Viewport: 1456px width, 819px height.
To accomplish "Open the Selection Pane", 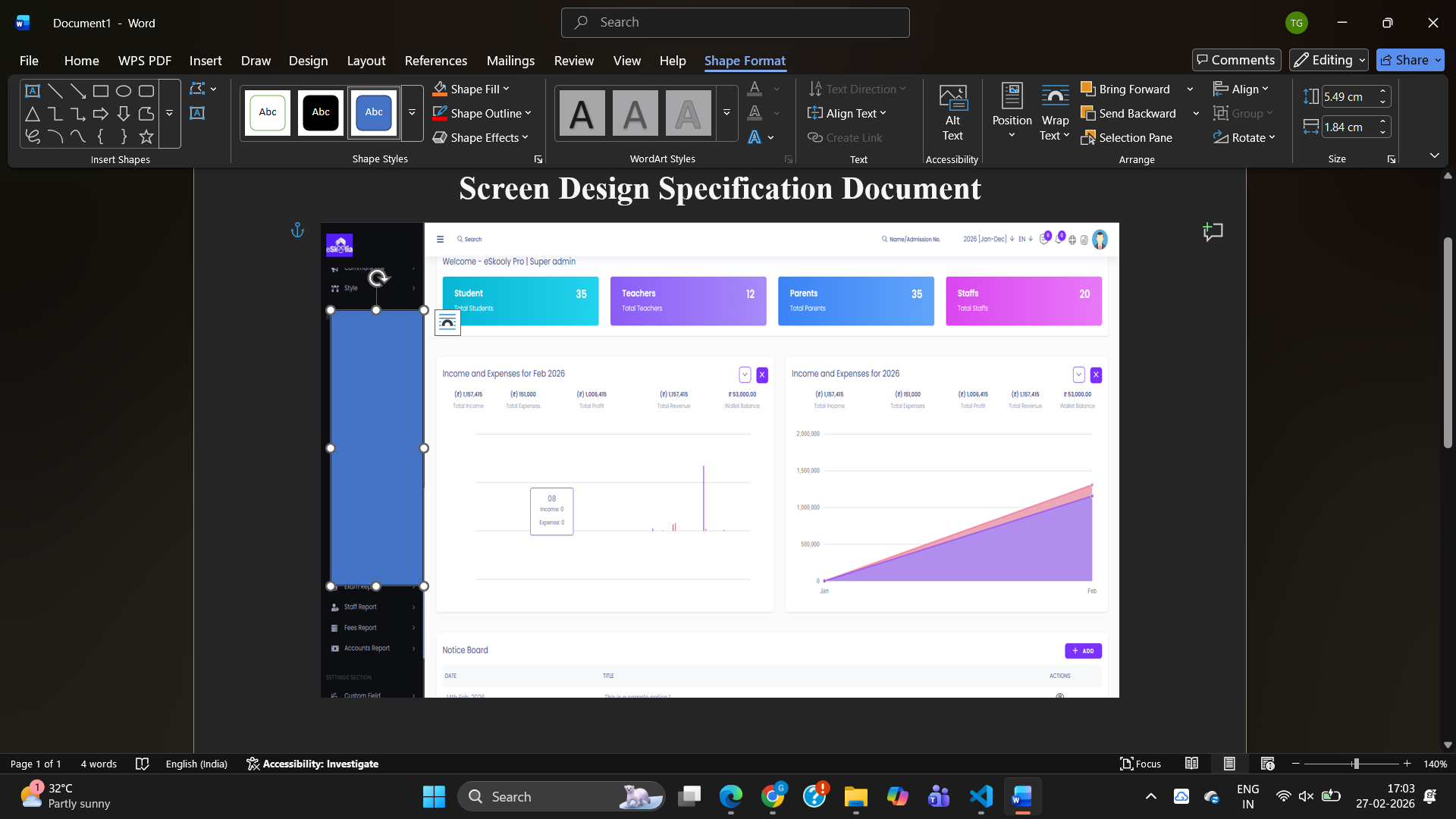I will (1127, 137).
